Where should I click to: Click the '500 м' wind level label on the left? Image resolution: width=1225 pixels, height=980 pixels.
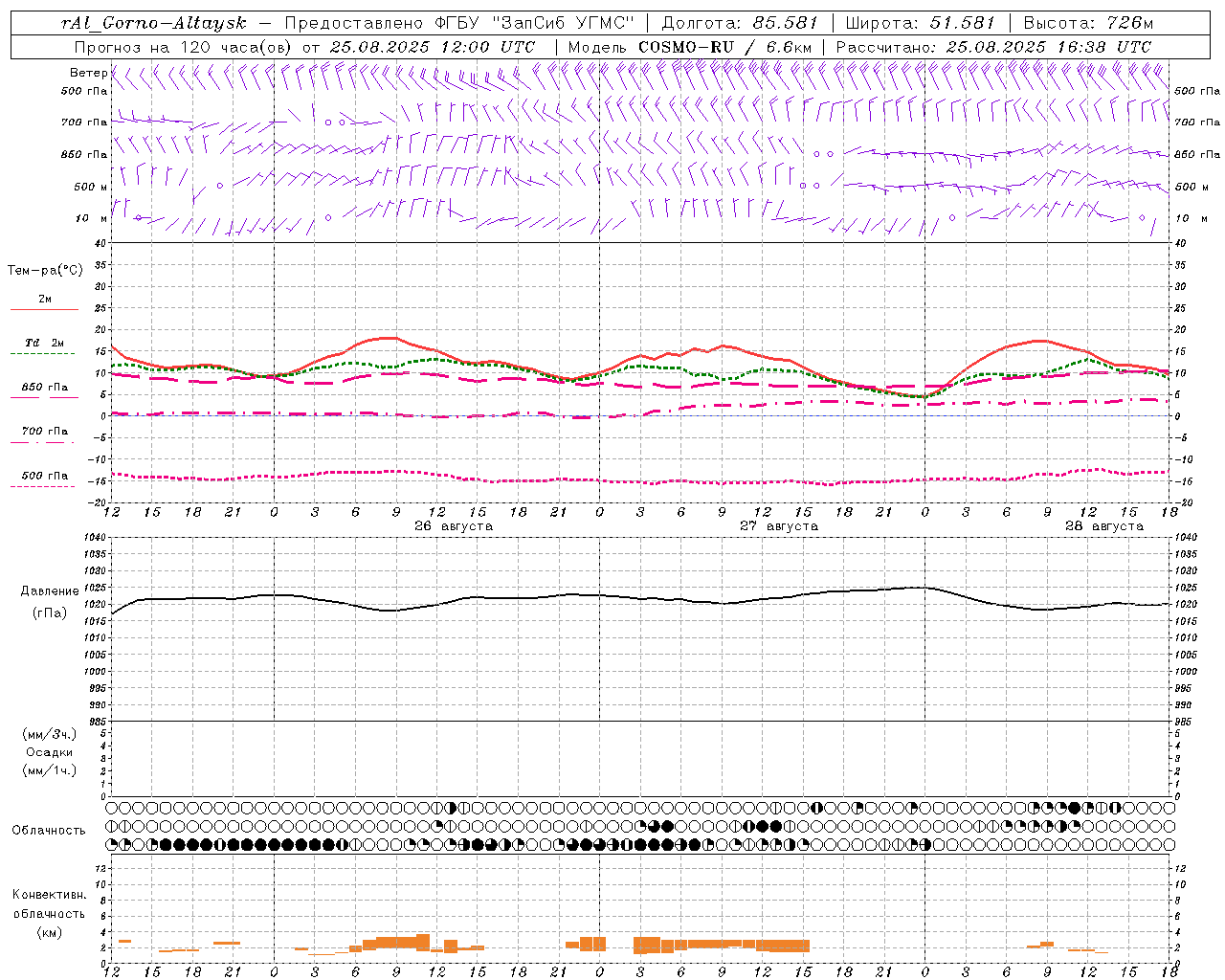click(91, 187)
